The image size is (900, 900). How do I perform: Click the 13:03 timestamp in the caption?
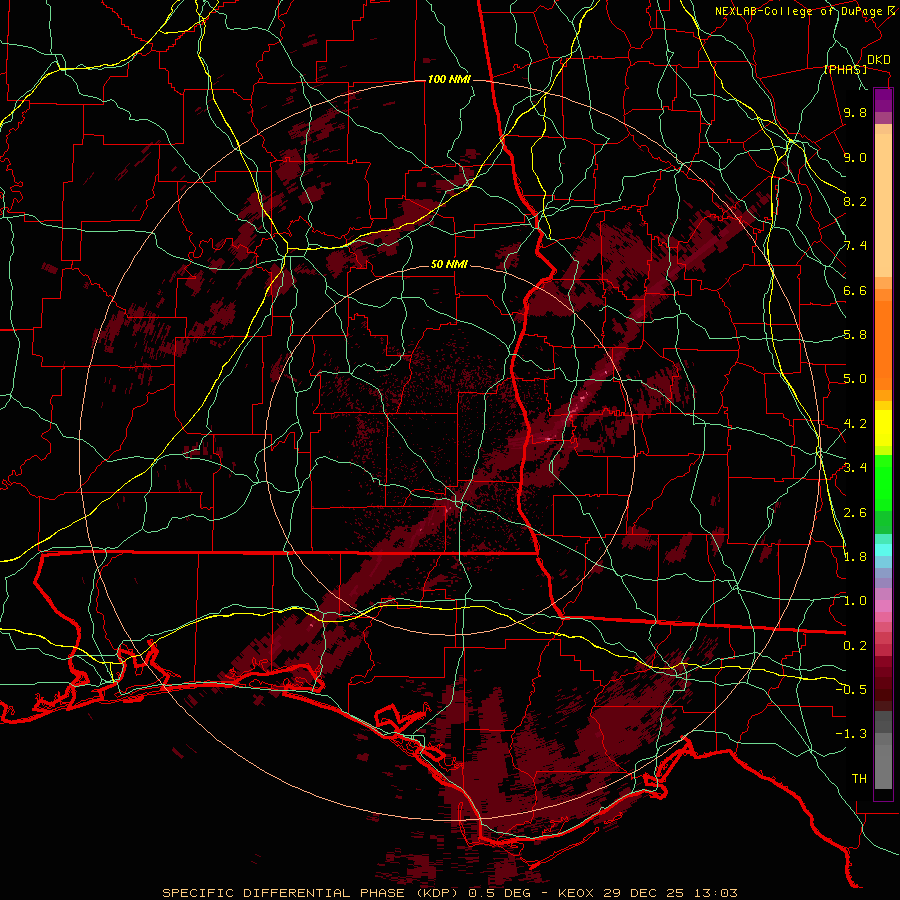point(718,893)
